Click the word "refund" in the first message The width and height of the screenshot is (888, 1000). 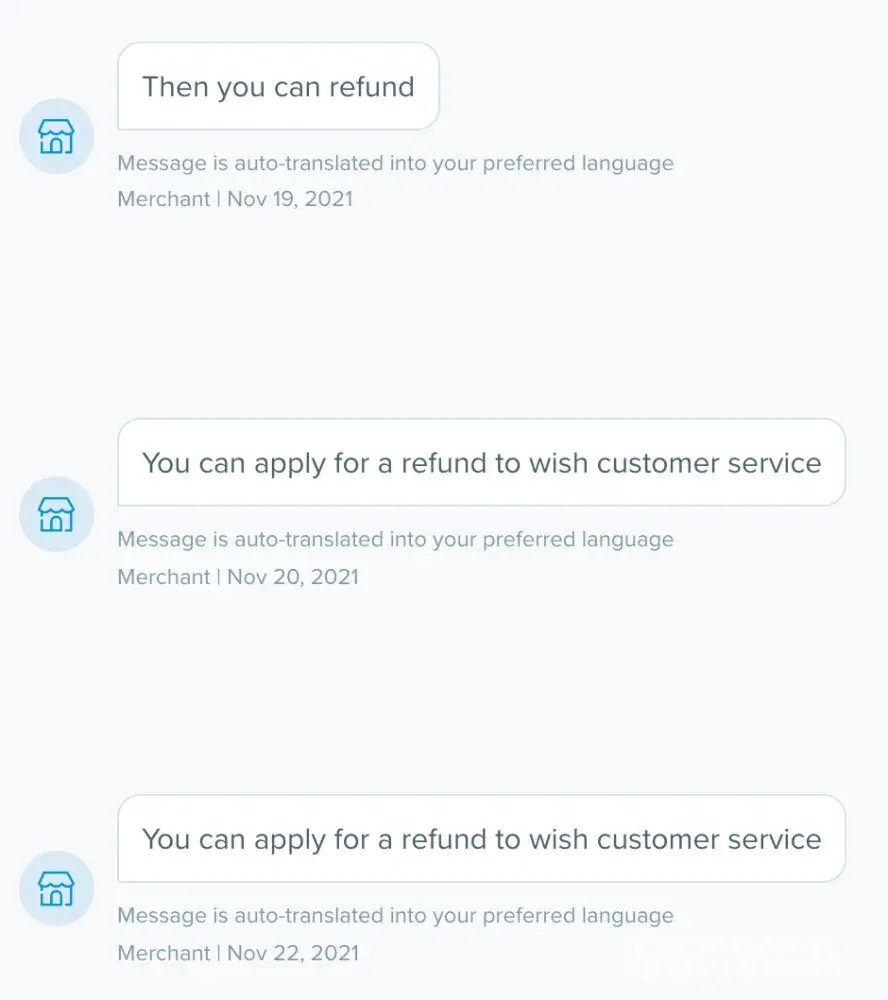[x=371, y=87]
